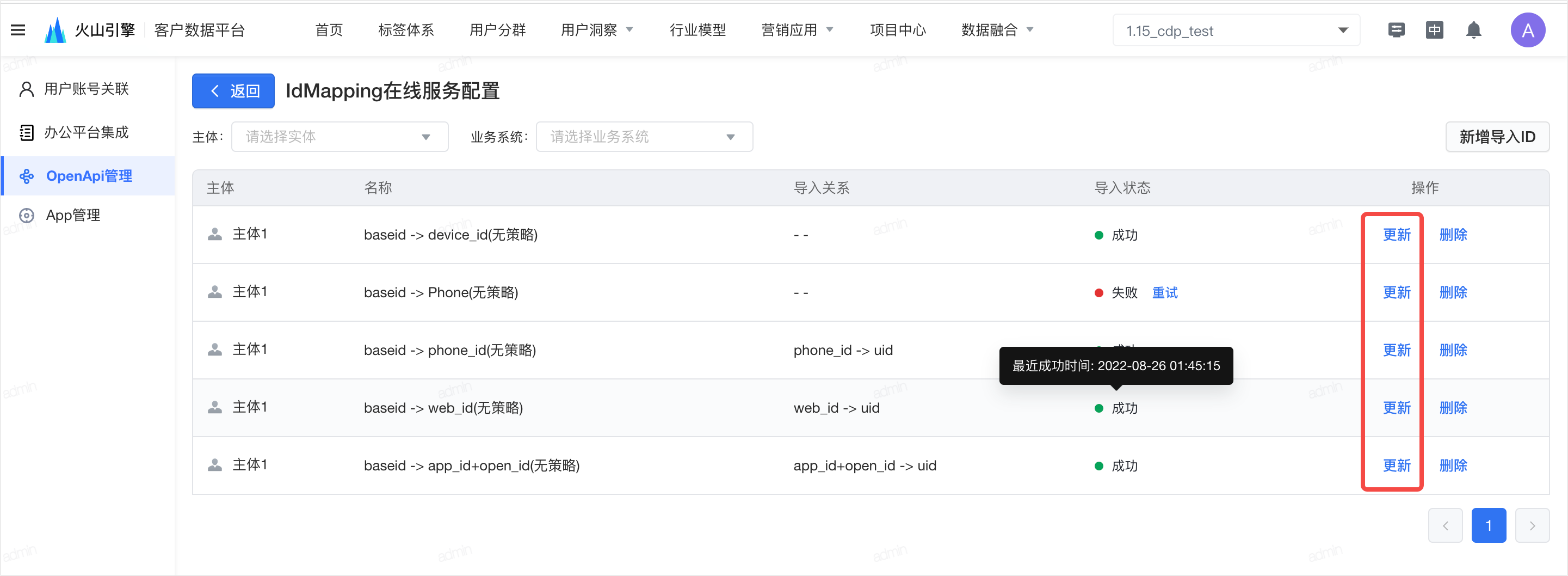
Task: Click the 导入关系 column header
Action: [821, 187]
